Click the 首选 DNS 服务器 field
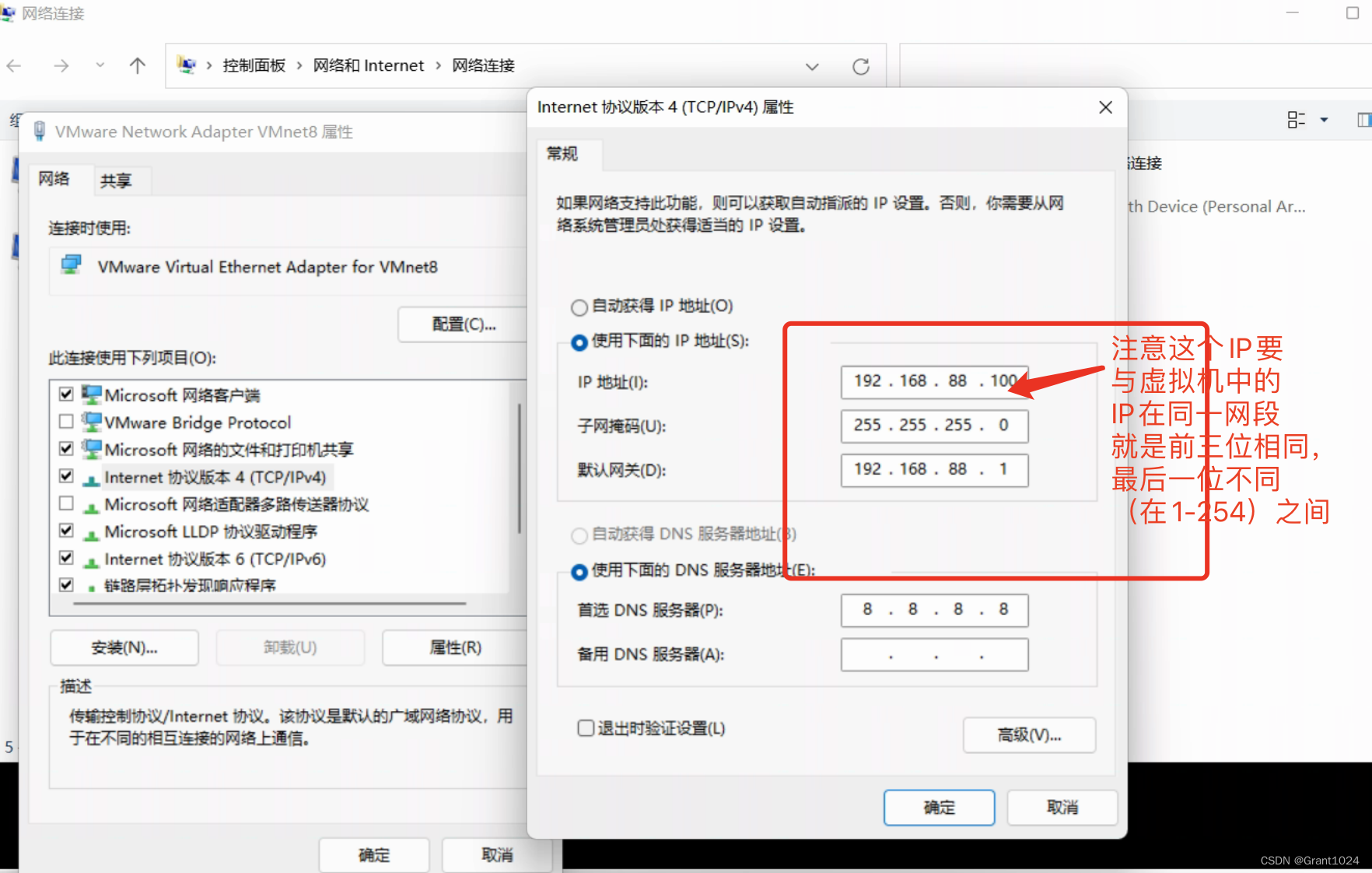 [934, 610]
